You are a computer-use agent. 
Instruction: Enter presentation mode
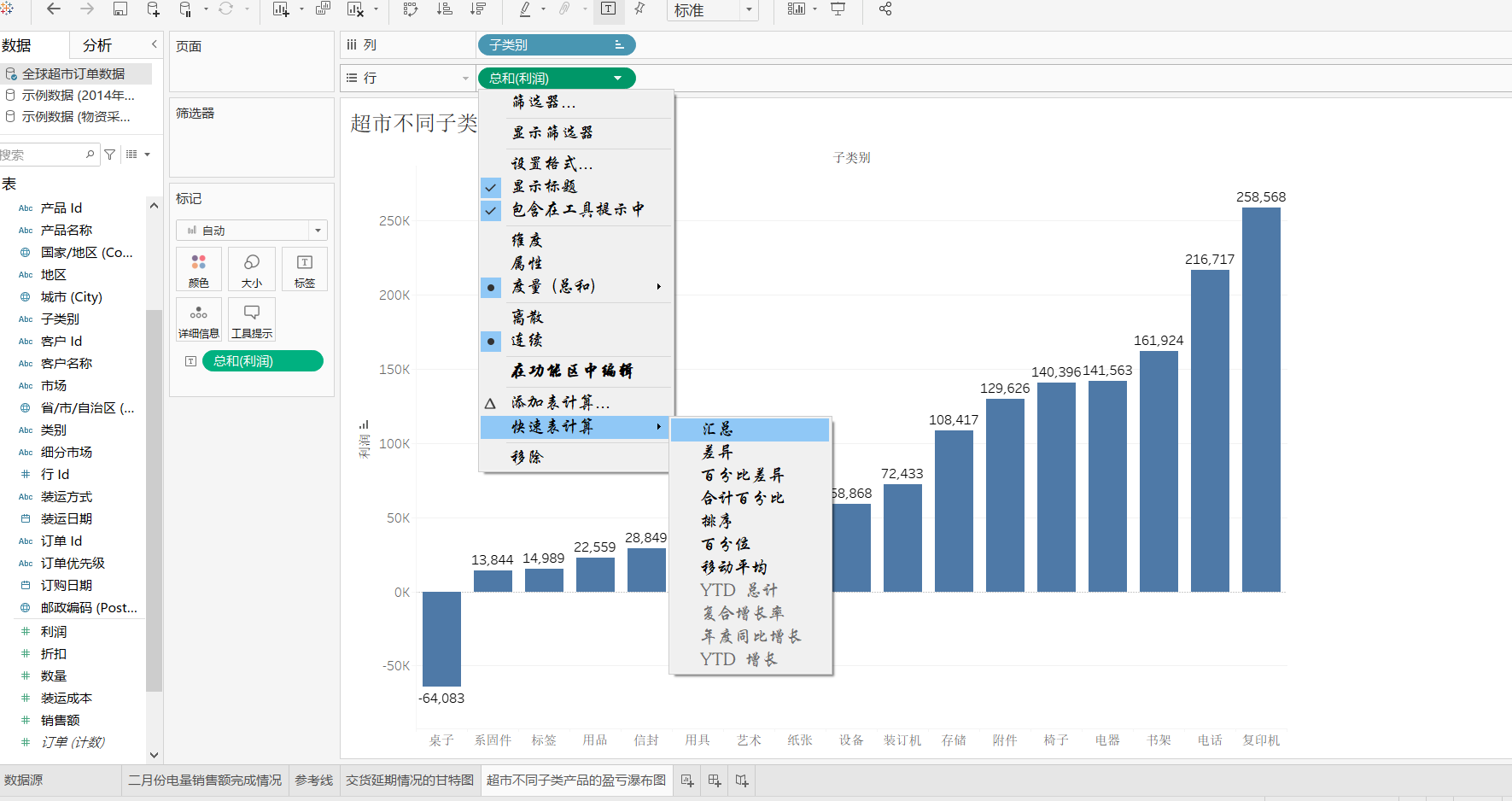coord(838,9)
